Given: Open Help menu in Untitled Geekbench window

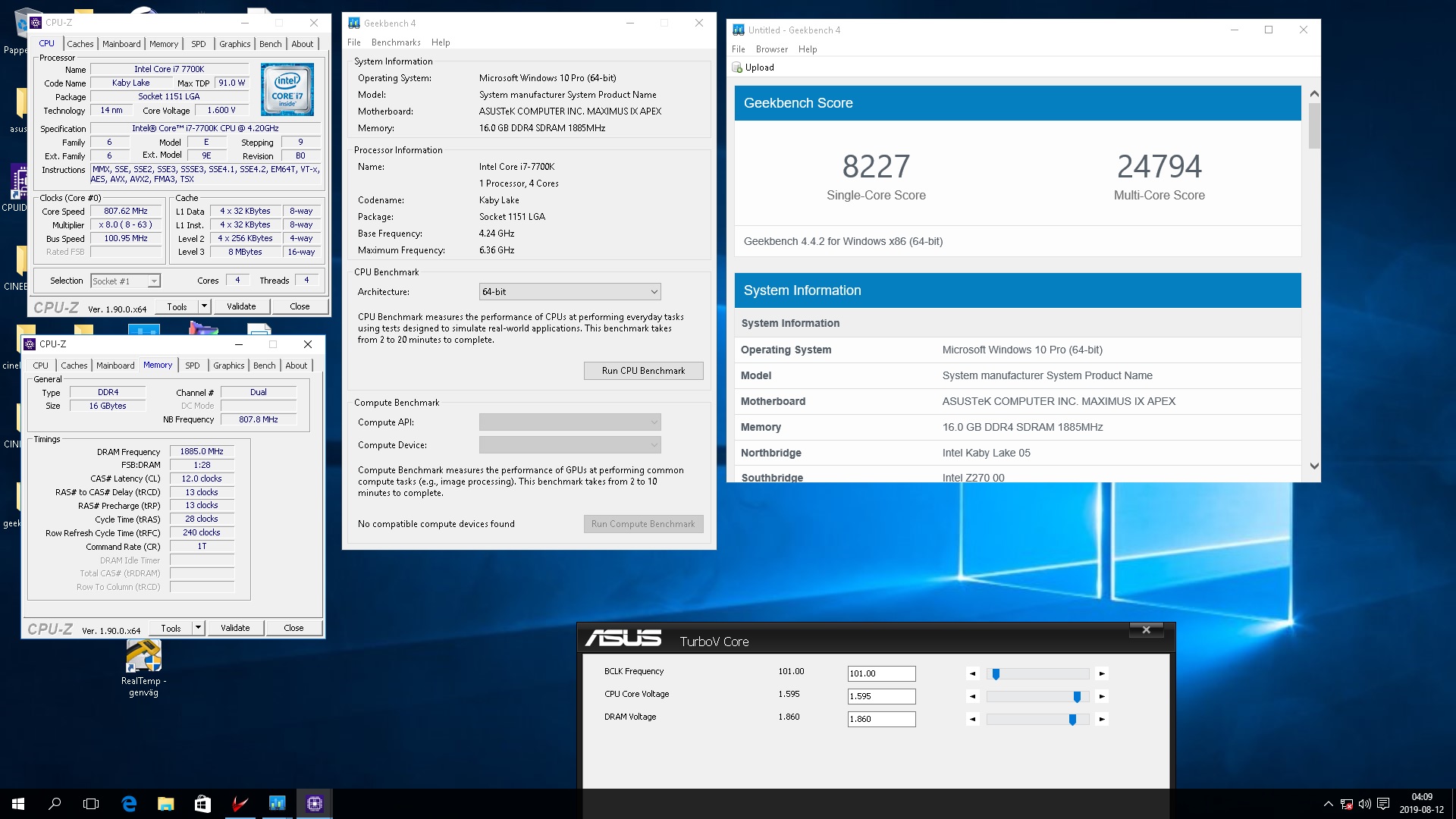Looking at the screenshot, I should (808, 49).
